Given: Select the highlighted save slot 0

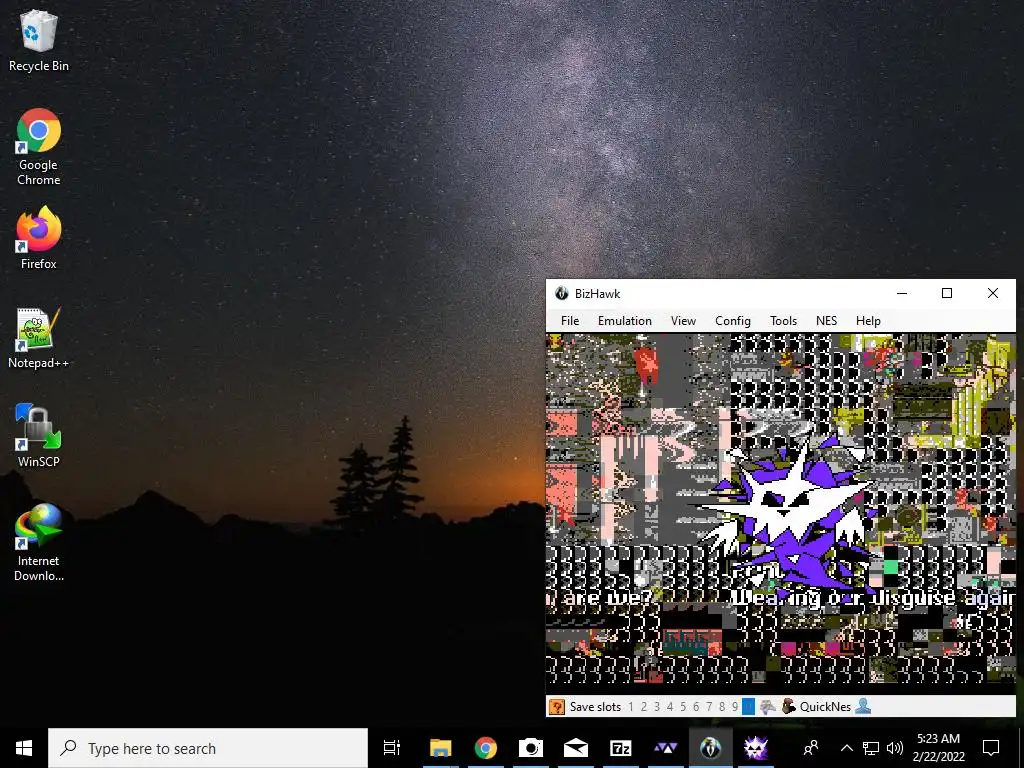Looking at the screenshot, I should point(748,707).
